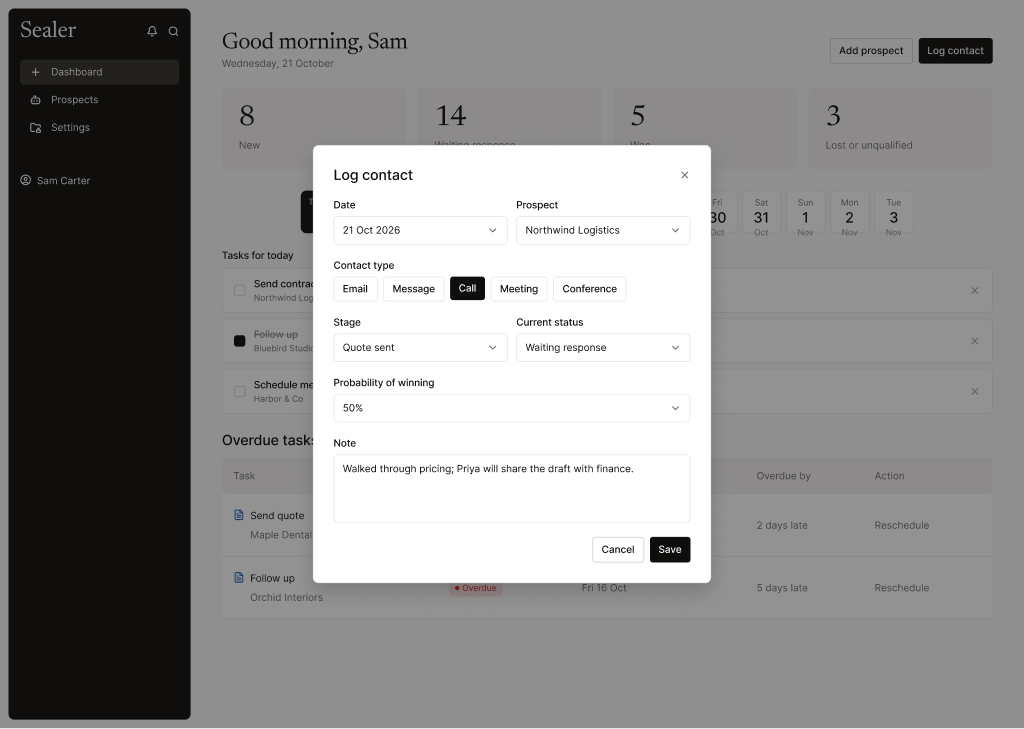Screen dimensions: 1024x729
Task: Click the document icon next to Send quote
Action: click(x=239, y=515)
